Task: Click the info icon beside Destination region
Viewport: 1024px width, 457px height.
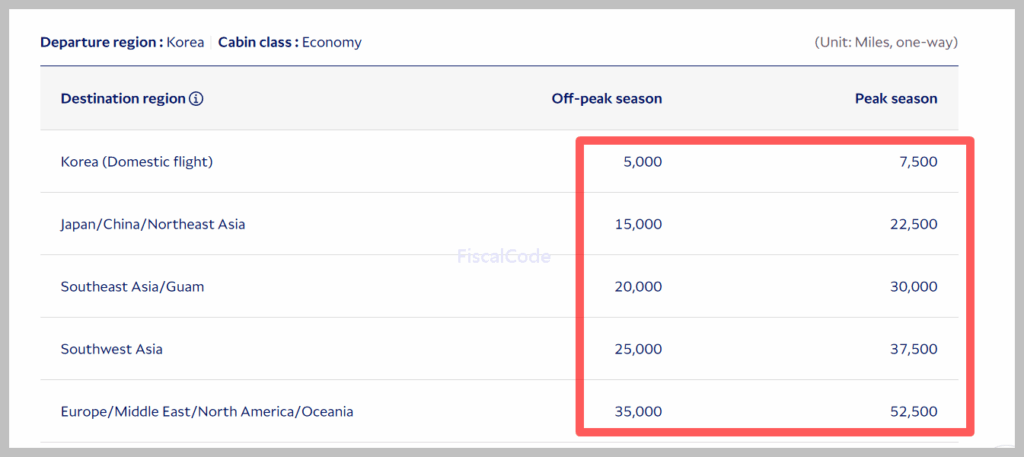Action: point(197,99)
